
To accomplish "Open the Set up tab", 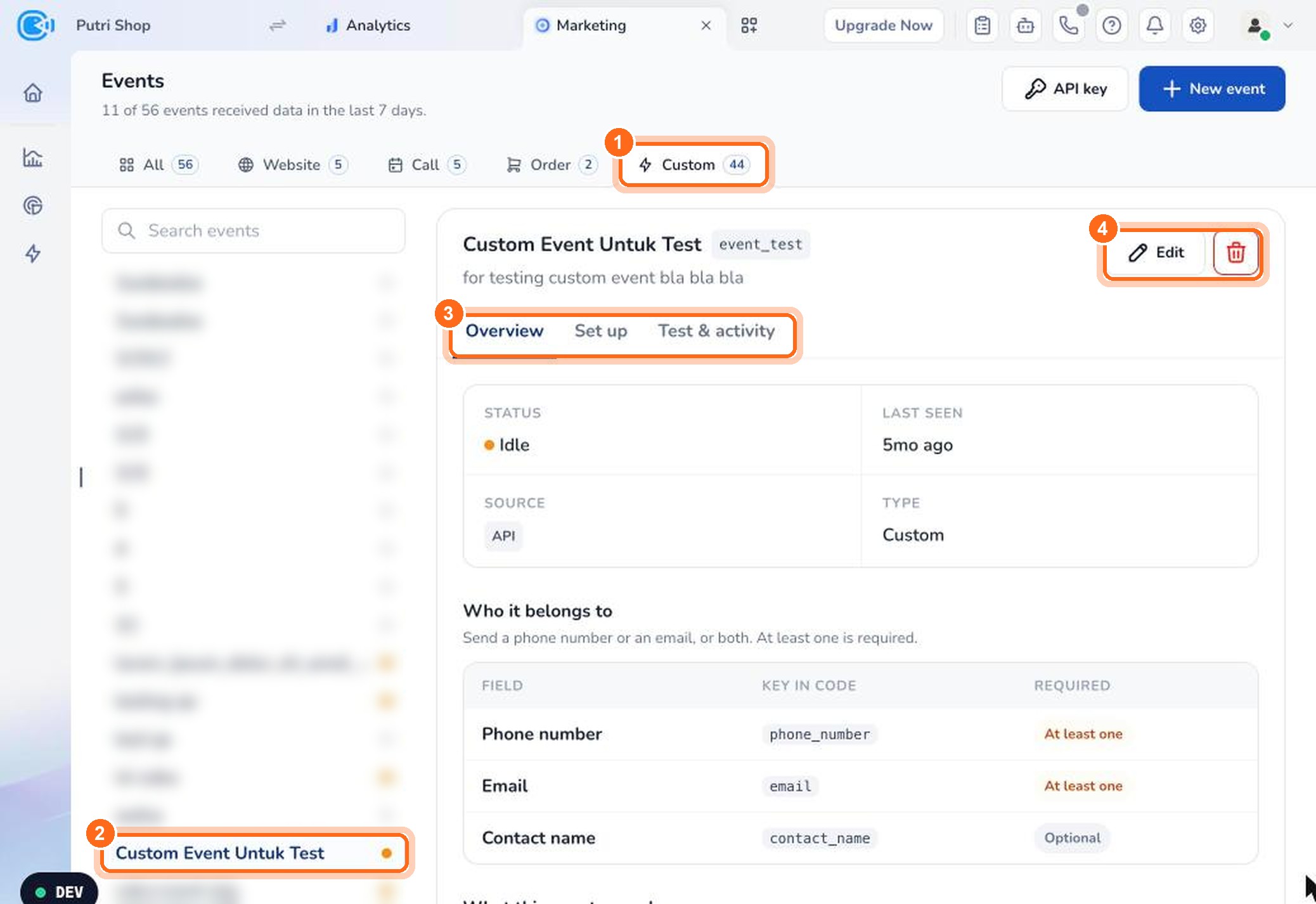I will point(601,331).
